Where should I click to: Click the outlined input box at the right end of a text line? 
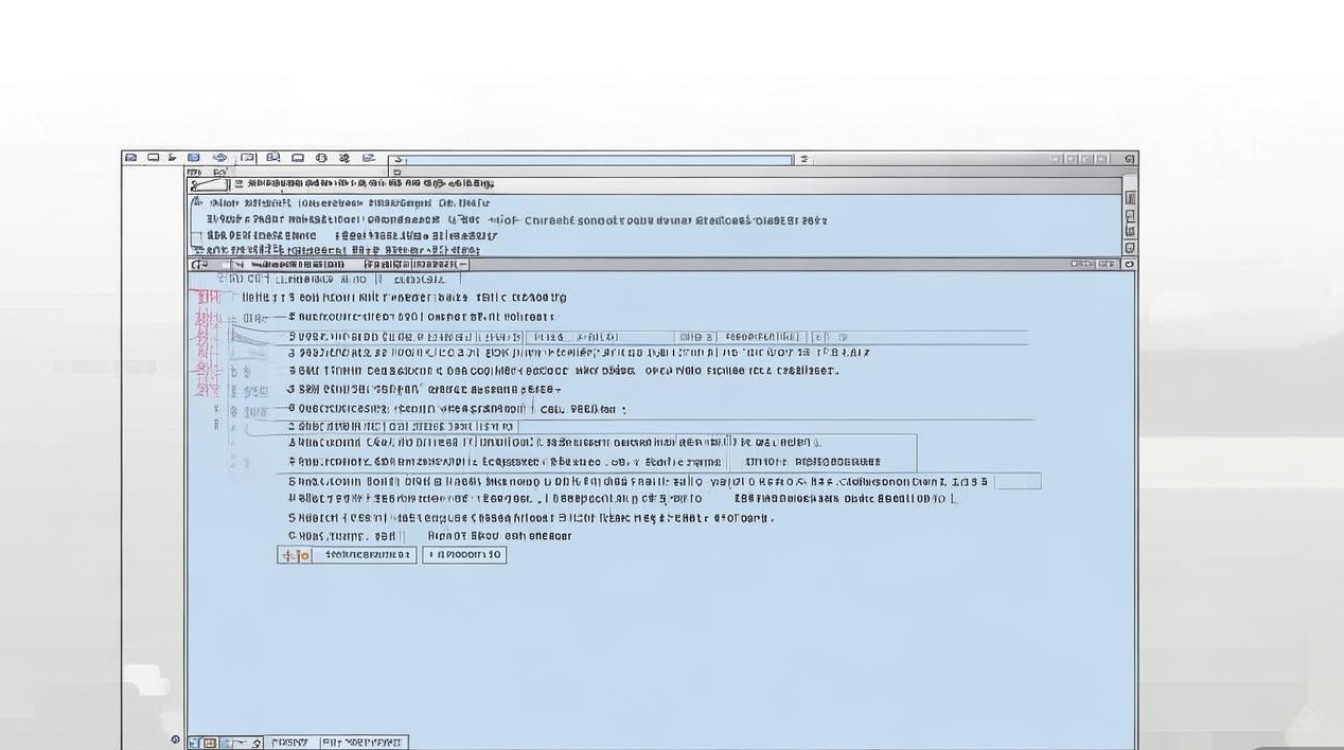[1018, 482]
